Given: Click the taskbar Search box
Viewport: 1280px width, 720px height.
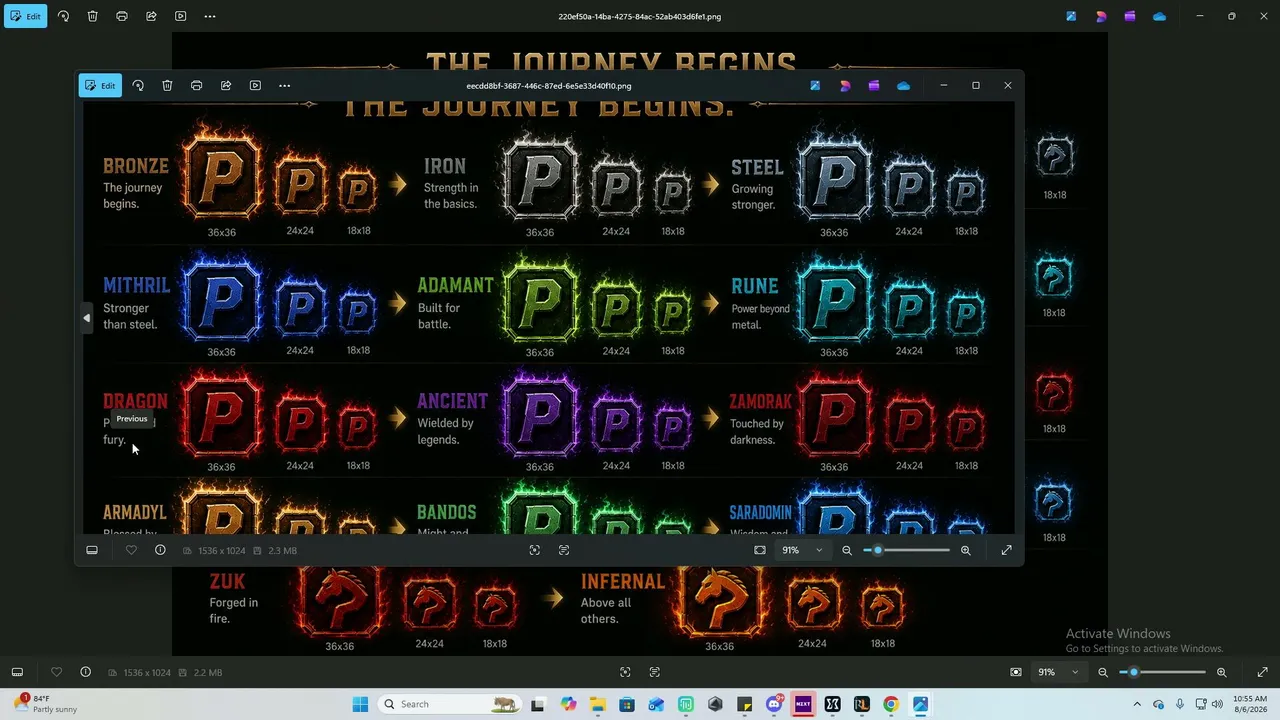Looking at the screenshot, I should pyautogui.click(x=450, y=704).
